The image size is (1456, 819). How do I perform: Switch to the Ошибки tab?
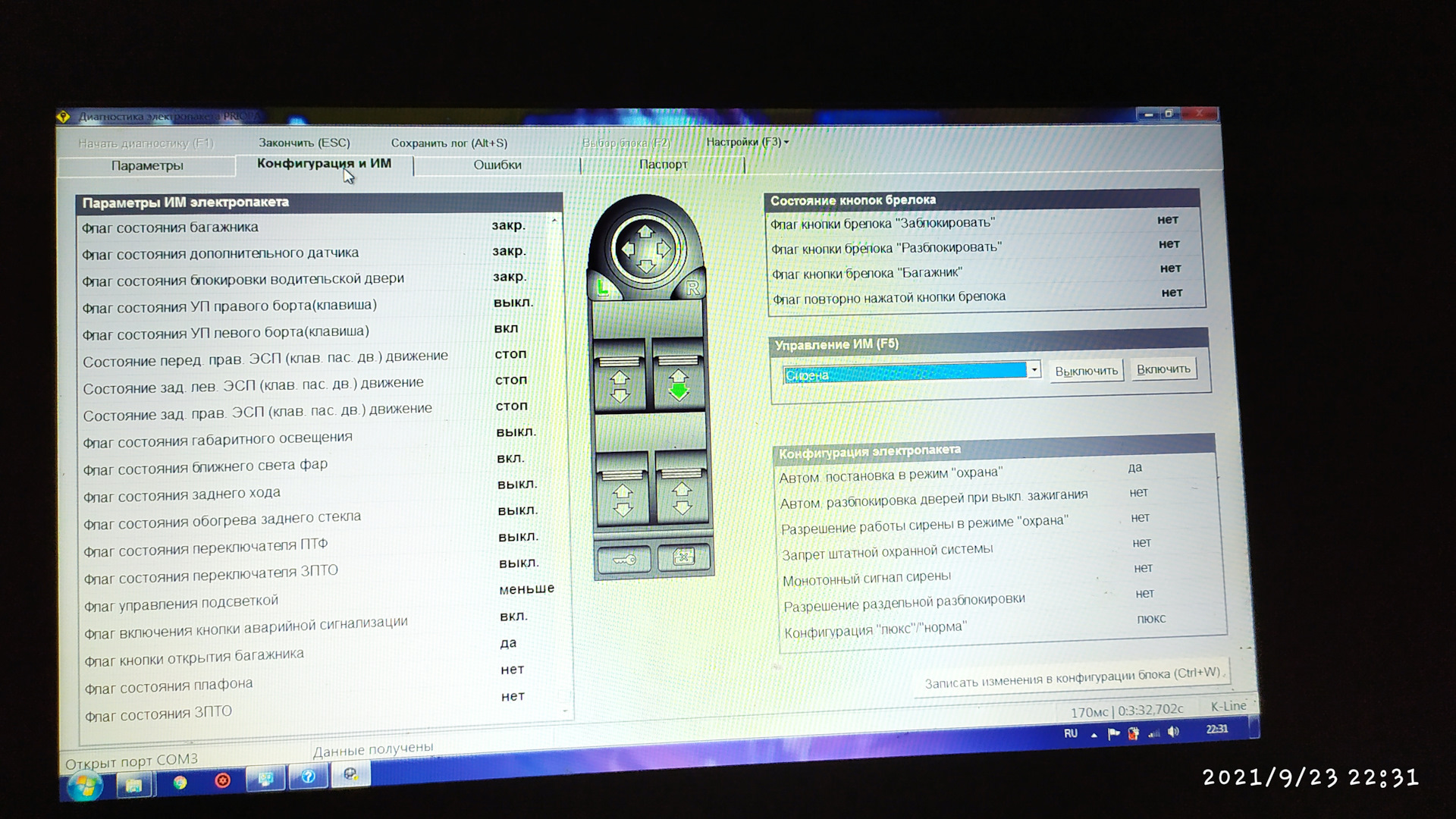tap(497, 165)
